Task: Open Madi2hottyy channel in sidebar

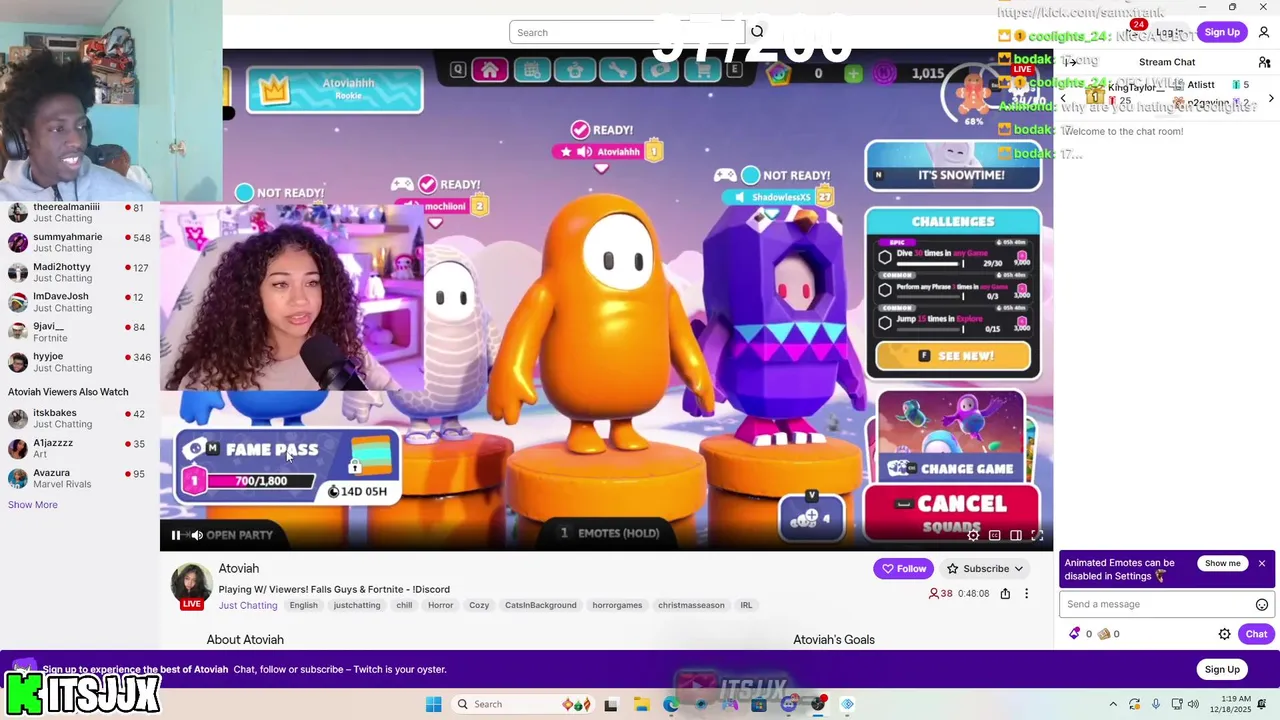Action: (80, 272)
